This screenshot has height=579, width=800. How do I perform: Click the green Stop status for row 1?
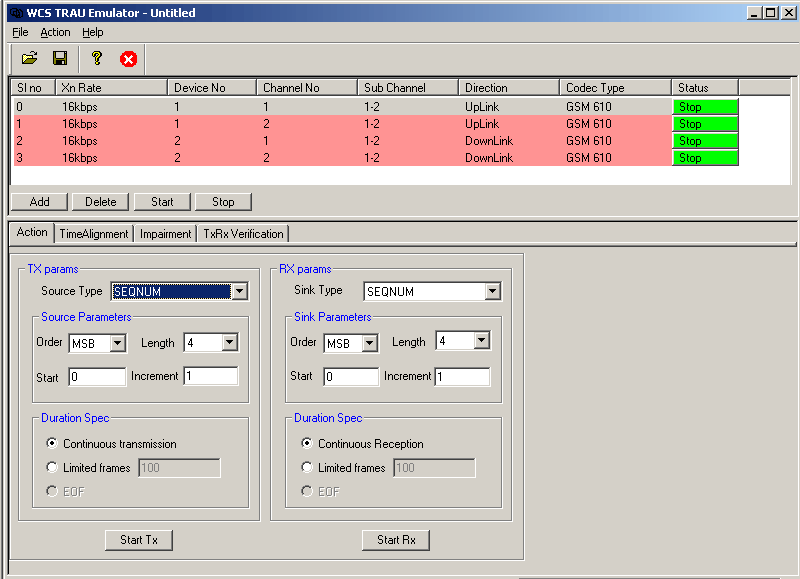705,124
